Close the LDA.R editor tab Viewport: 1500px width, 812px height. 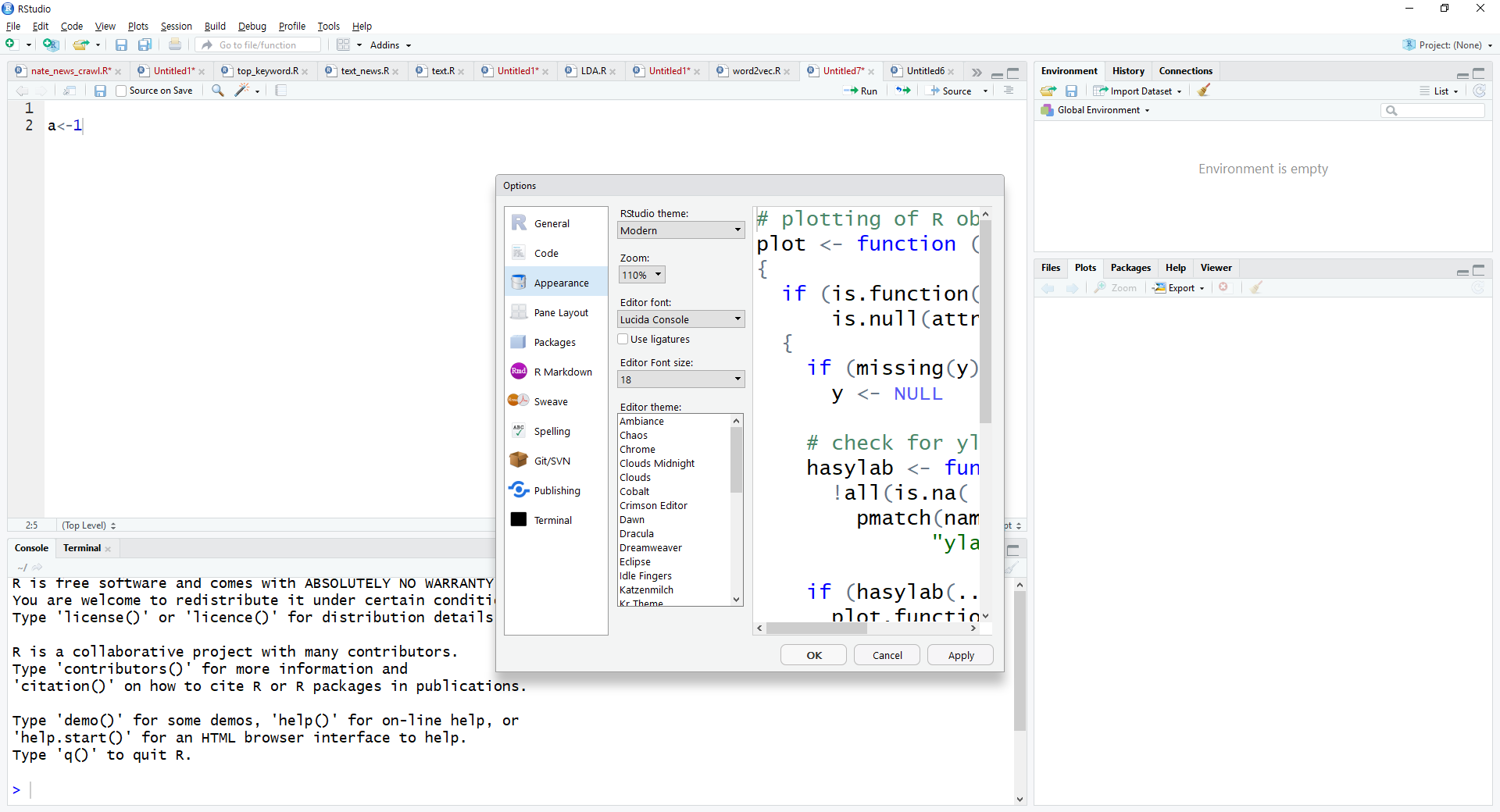tap(613, 72)
